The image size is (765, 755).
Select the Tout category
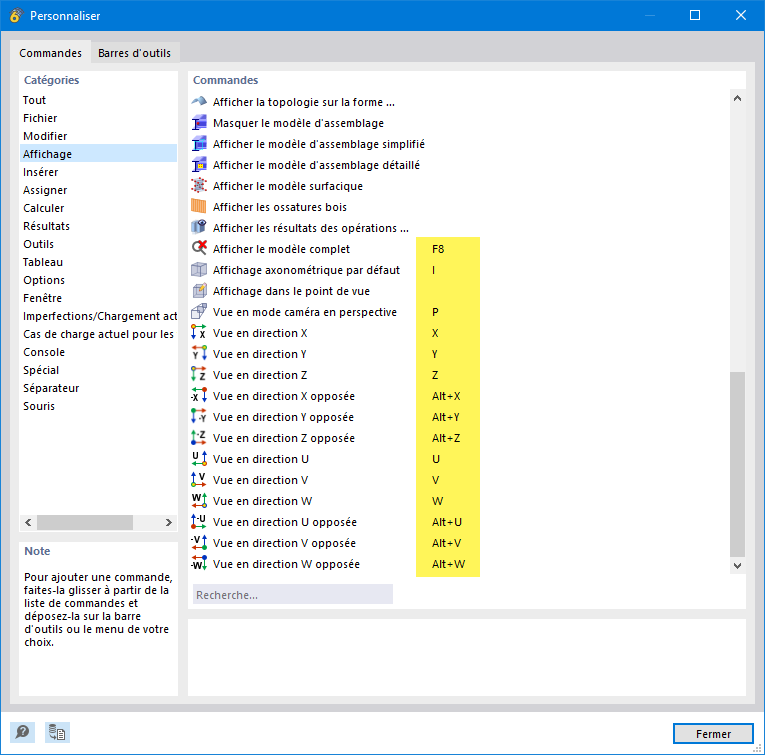click(98, 100)
